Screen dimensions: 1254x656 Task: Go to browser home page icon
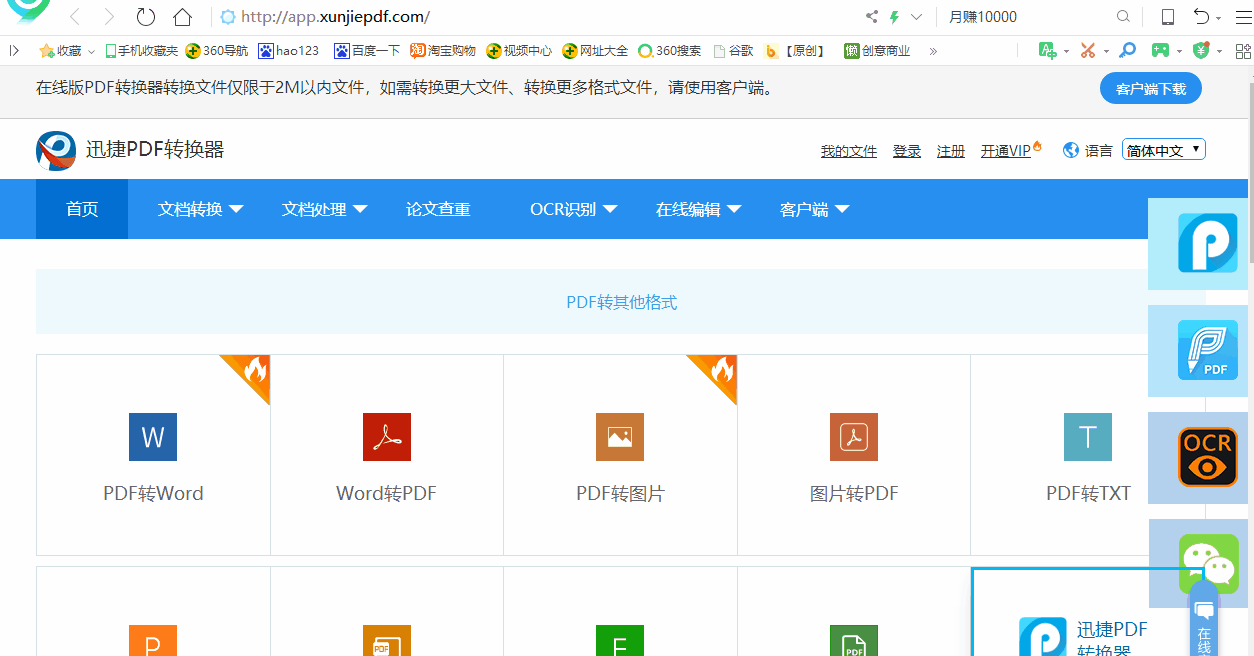click(x=182, y=17)
